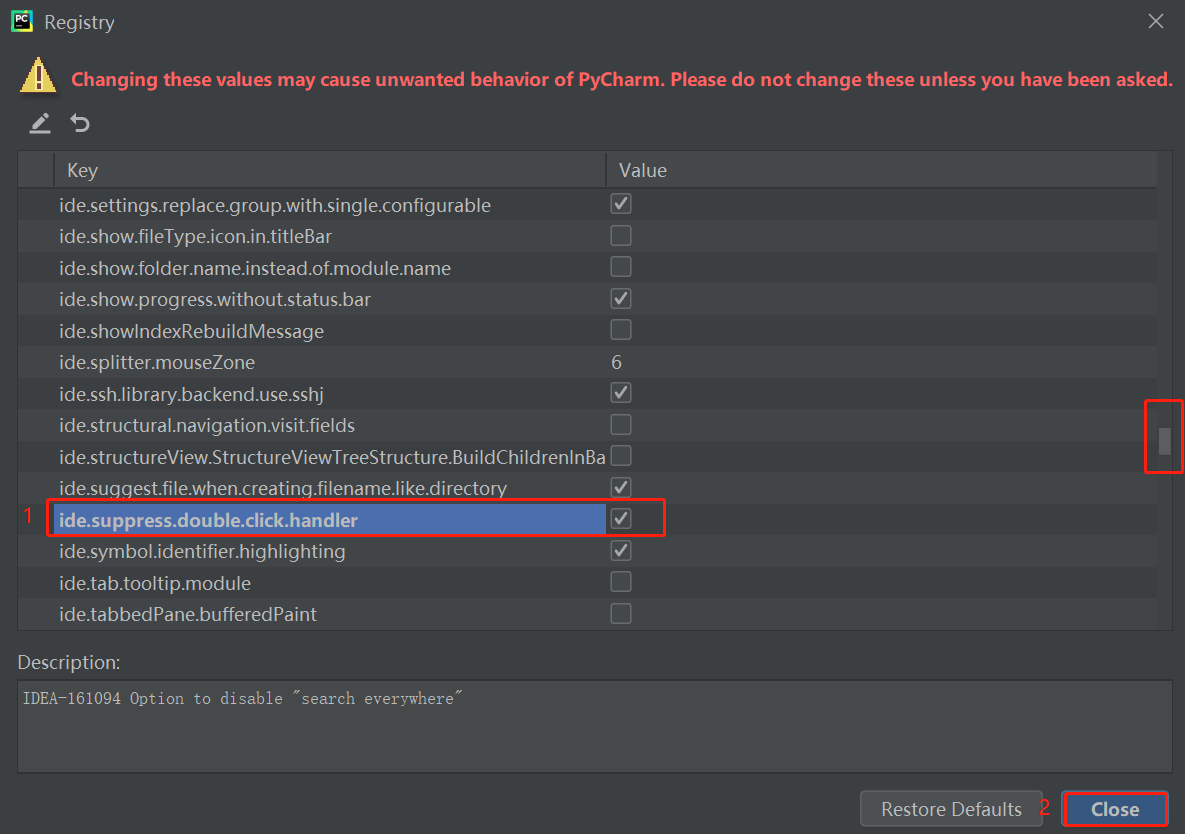Select ide.suggest.file.when.creating.filename.like.directory key
The image size is (1185, 834).
click(283, 489)
